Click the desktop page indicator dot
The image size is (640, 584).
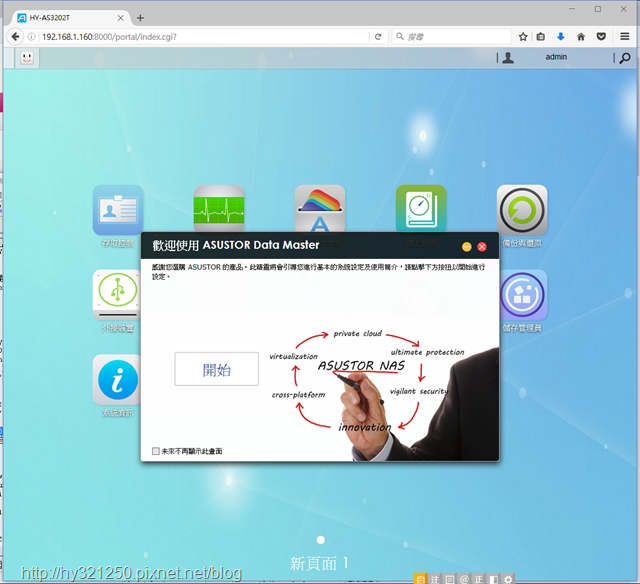coord(321,540)
